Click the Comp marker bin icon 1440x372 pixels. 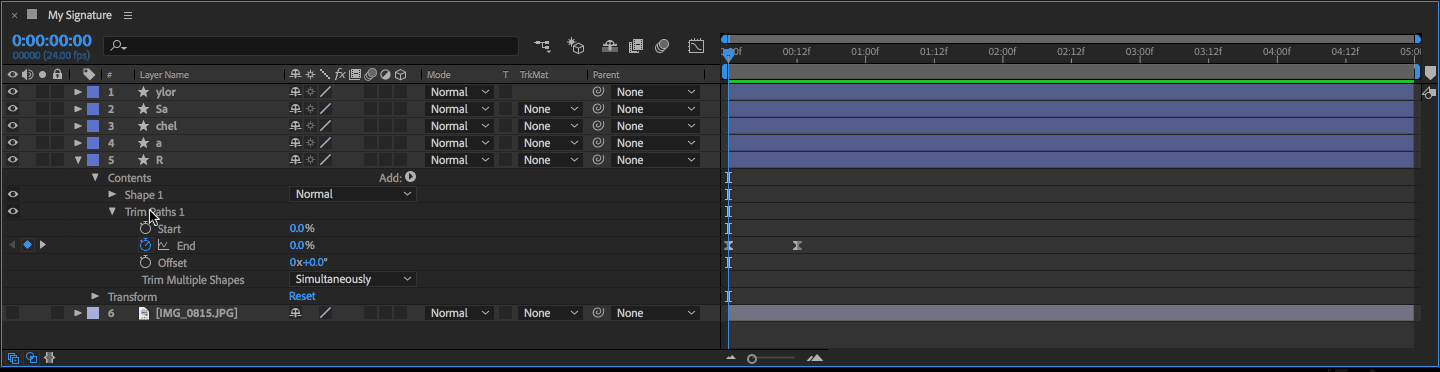(x=1430, y=73)
